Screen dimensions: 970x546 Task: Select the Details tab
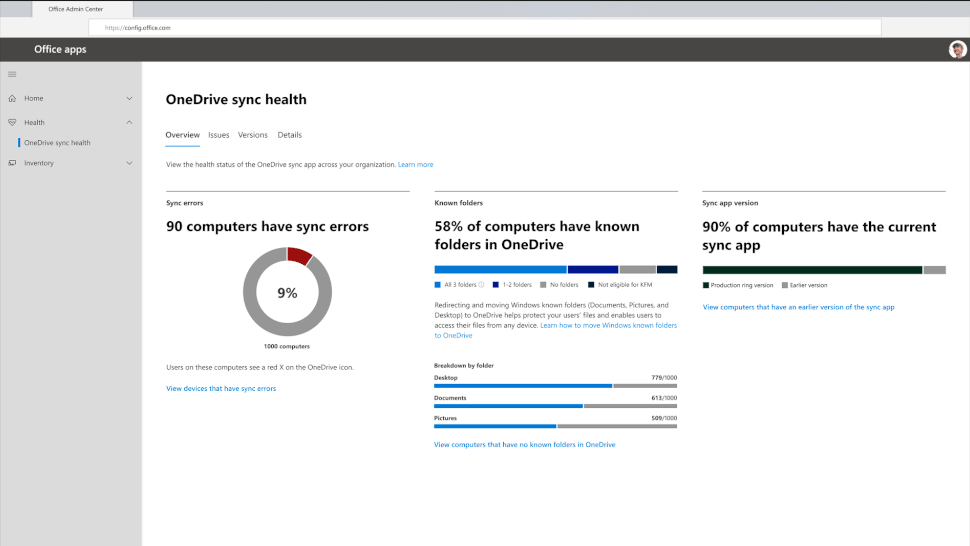click(x=289, y=135)
